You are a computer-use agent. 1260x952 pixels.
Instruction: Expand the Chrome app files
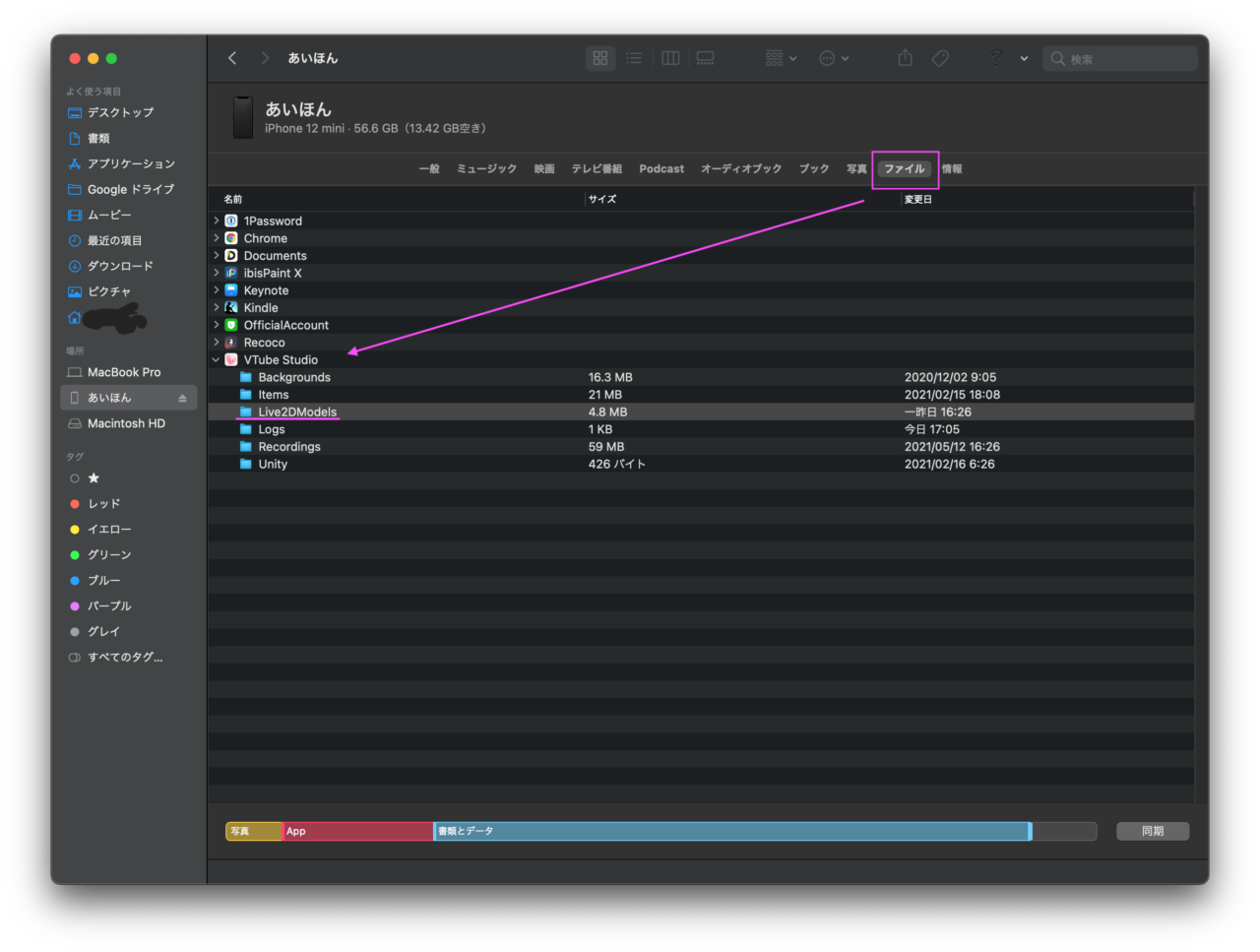coord(216,238)
